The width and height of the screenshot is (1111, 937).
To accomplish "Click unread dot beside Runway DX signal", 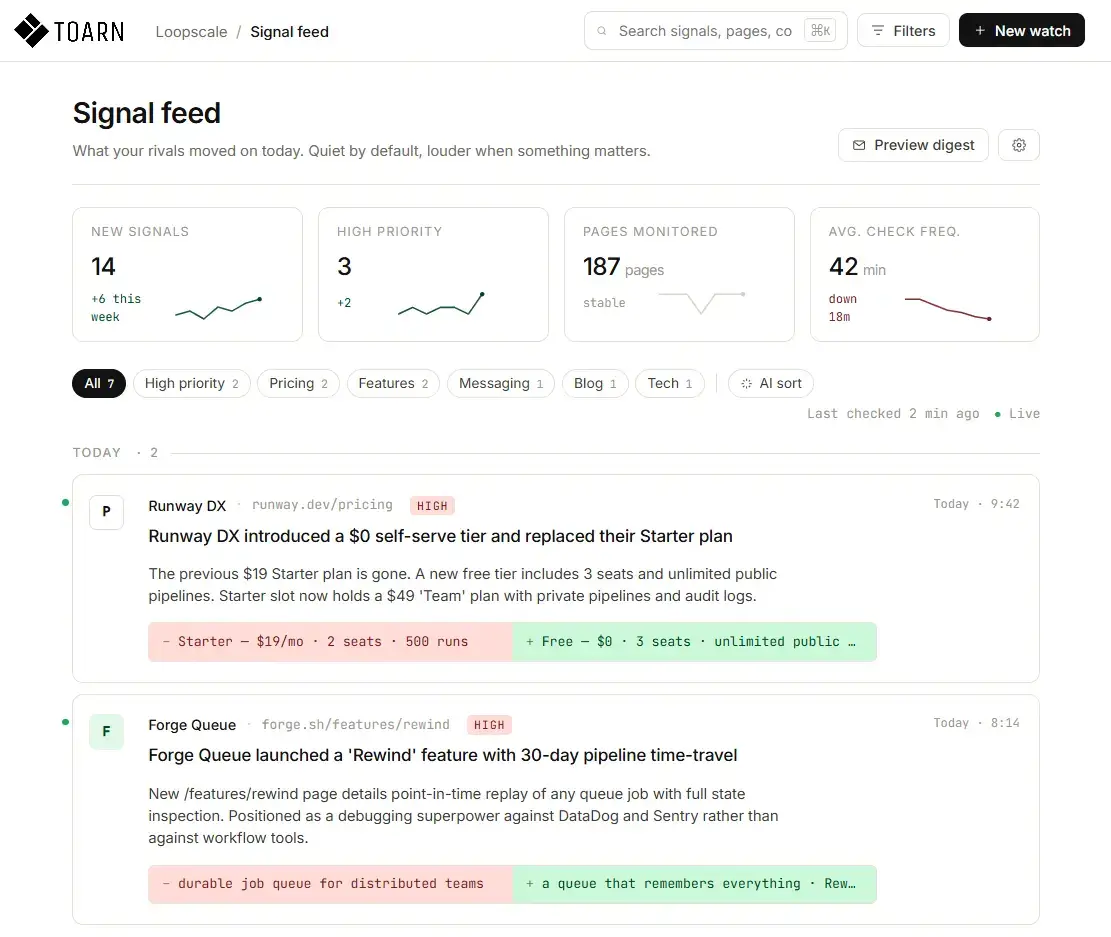I will pyautogui.click(x=65, y=503).
